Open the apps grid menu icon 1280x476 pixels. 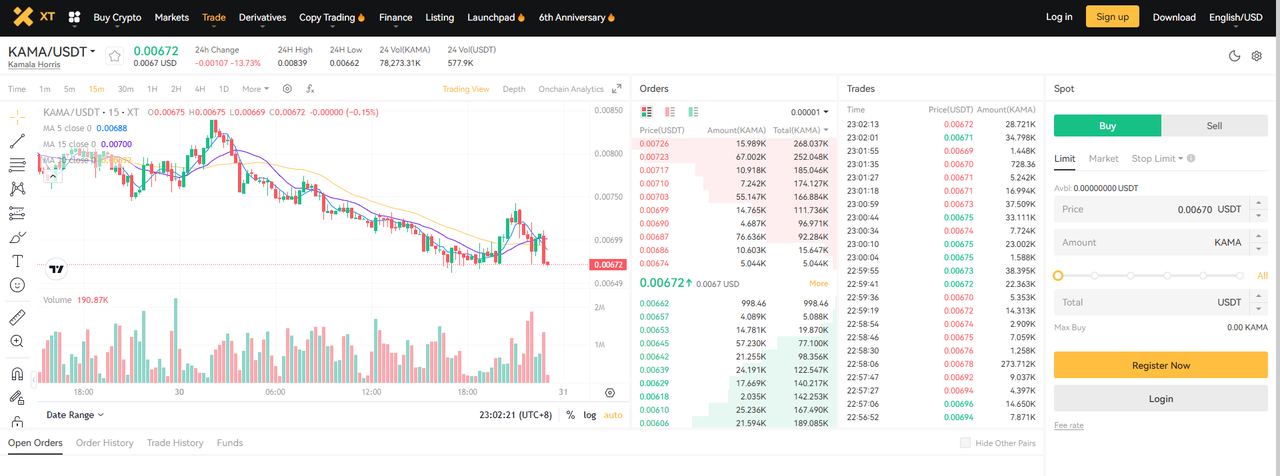[74, 17]
